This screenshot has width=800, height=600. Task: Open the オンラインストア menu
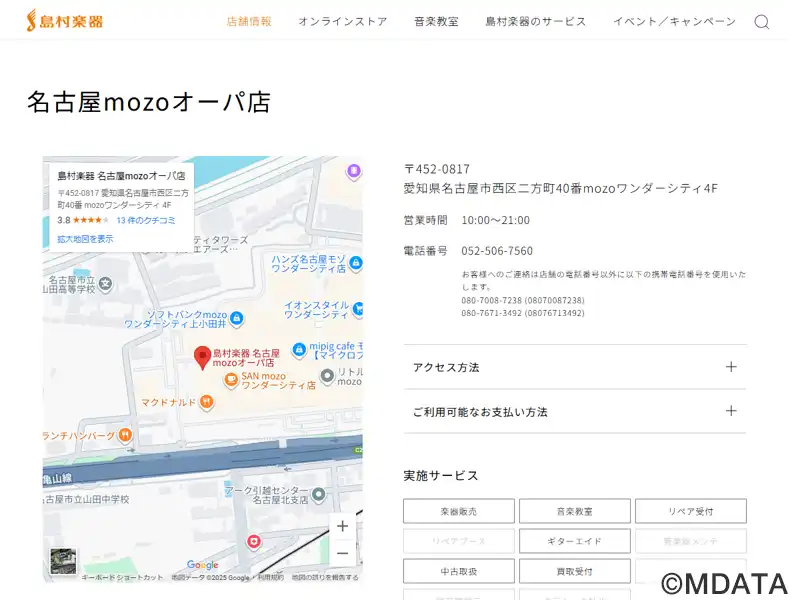(x=343, y=21)
